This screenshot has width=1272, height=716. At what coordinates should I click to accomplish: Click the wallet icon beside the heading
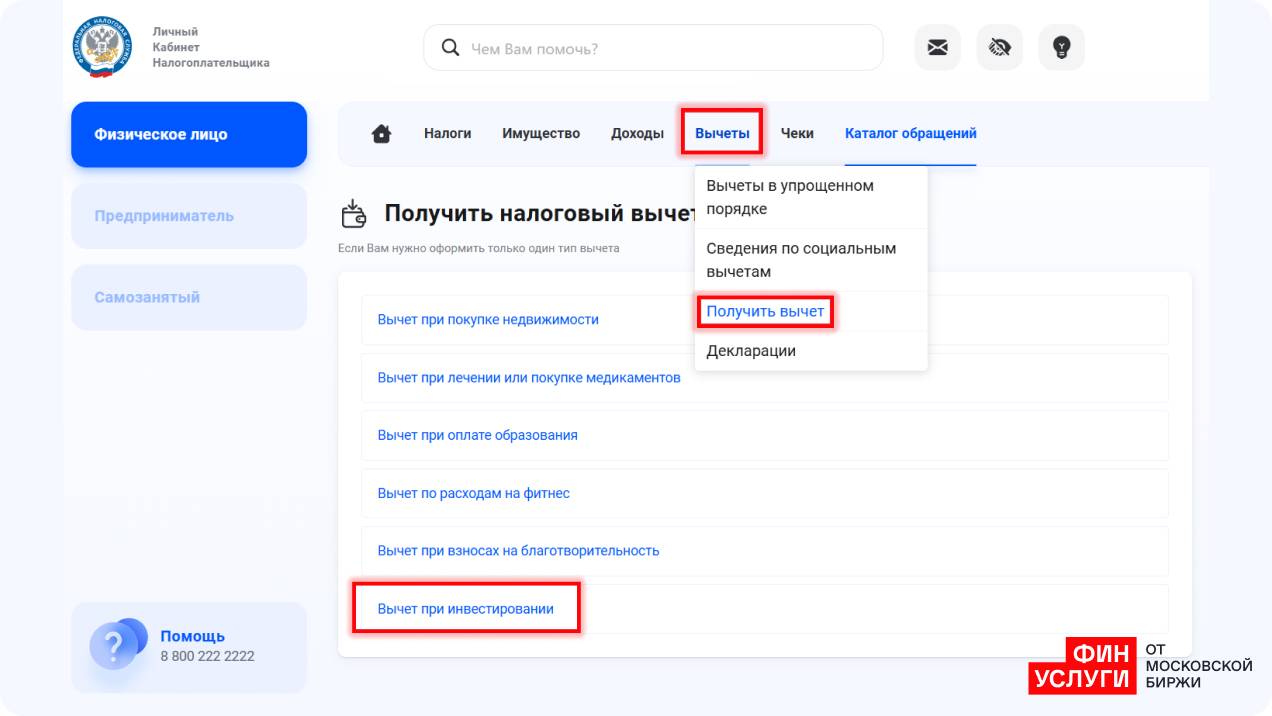pos(354,213)
